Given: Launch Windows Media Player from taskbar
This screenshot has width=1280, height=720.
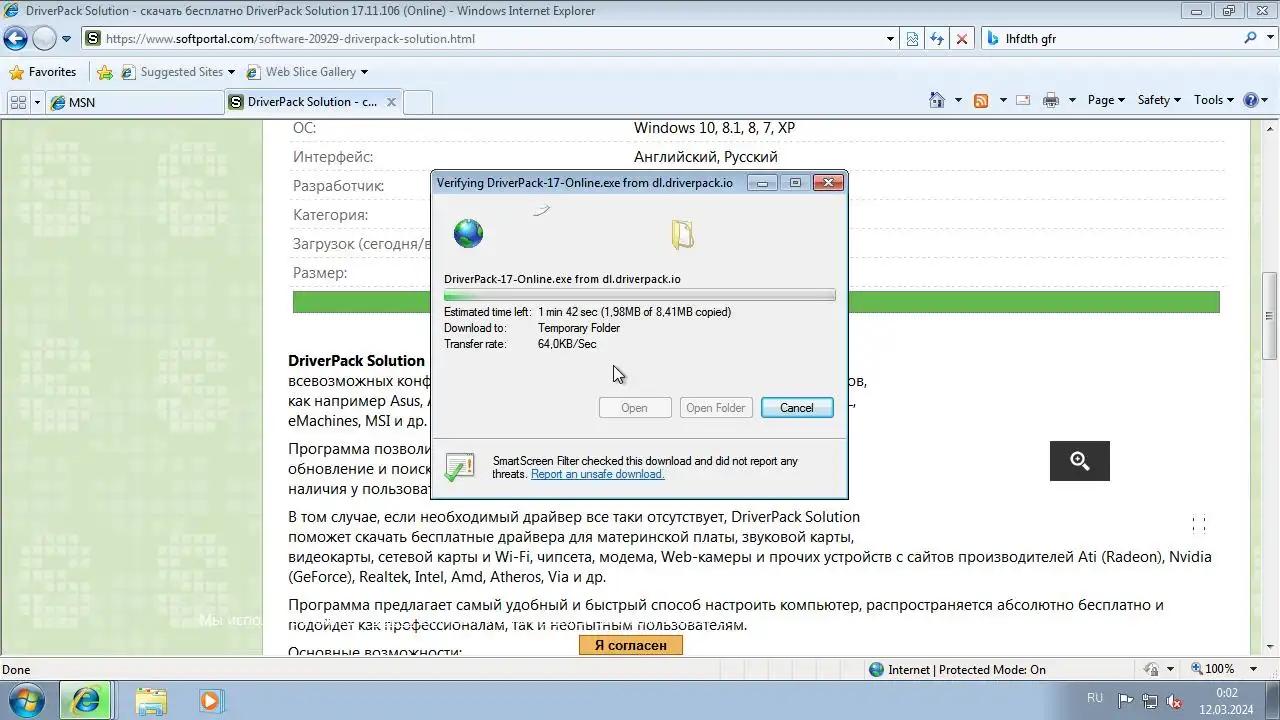Looking at the screenshot, I should [x=211, y=700].
